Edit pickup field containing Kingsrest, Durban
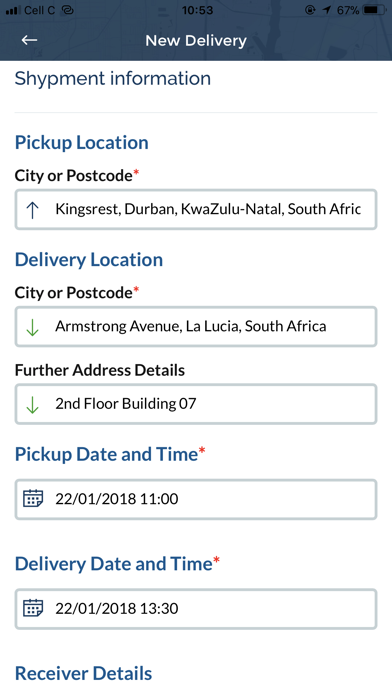The image size is (392, 696). [196, 210]
